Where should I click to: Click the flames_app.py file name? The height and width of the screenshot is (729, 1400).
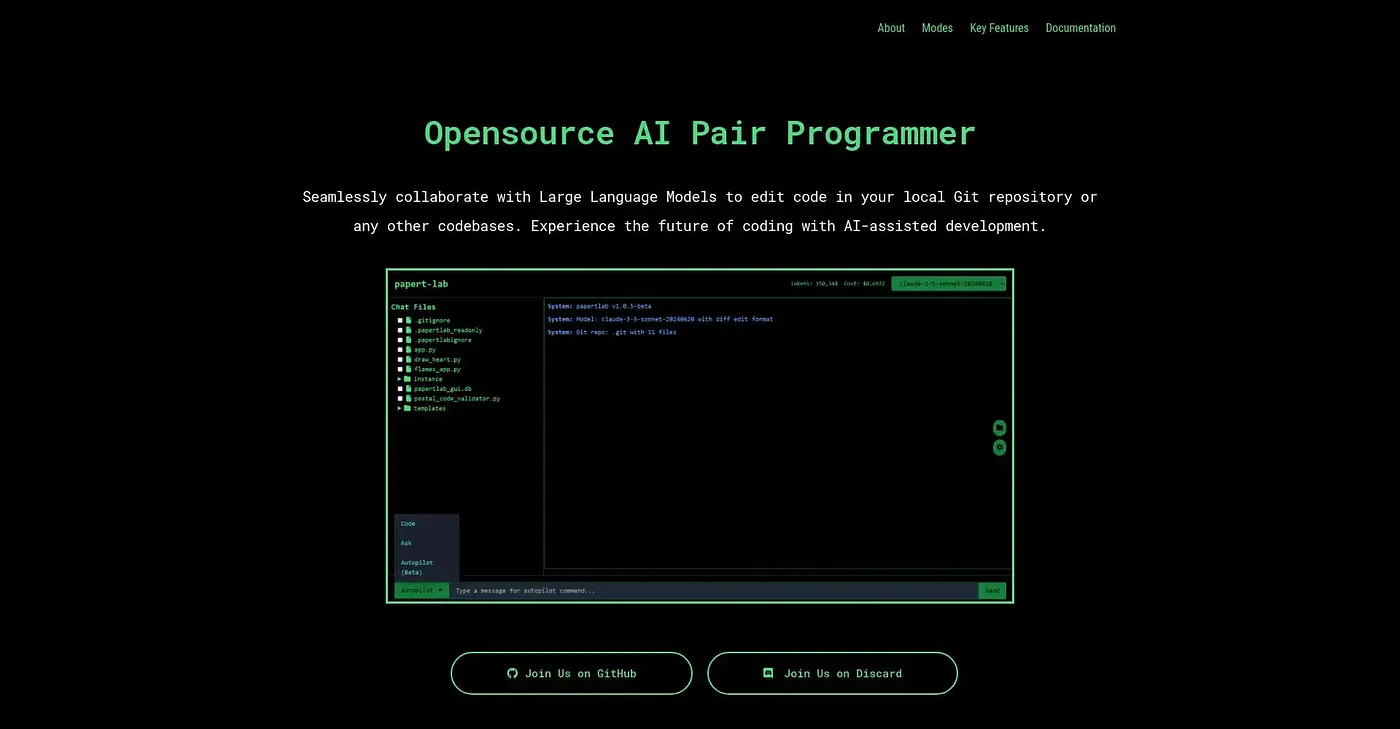coord(437,369)
